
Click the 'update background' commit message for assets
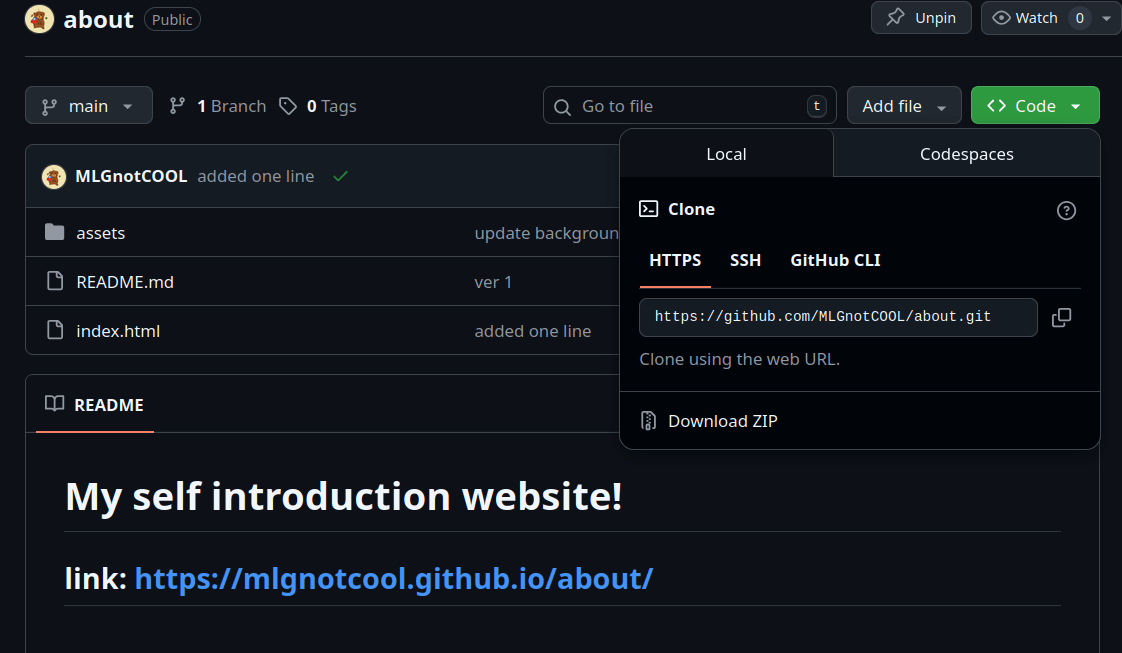coord(547,233)
